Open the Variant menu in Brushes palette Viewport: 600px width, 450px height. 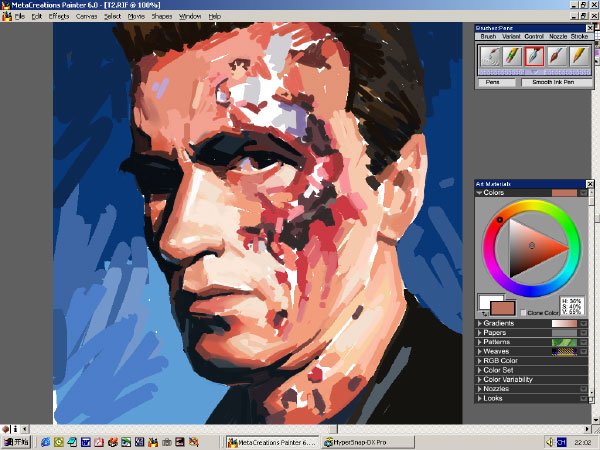511,36
